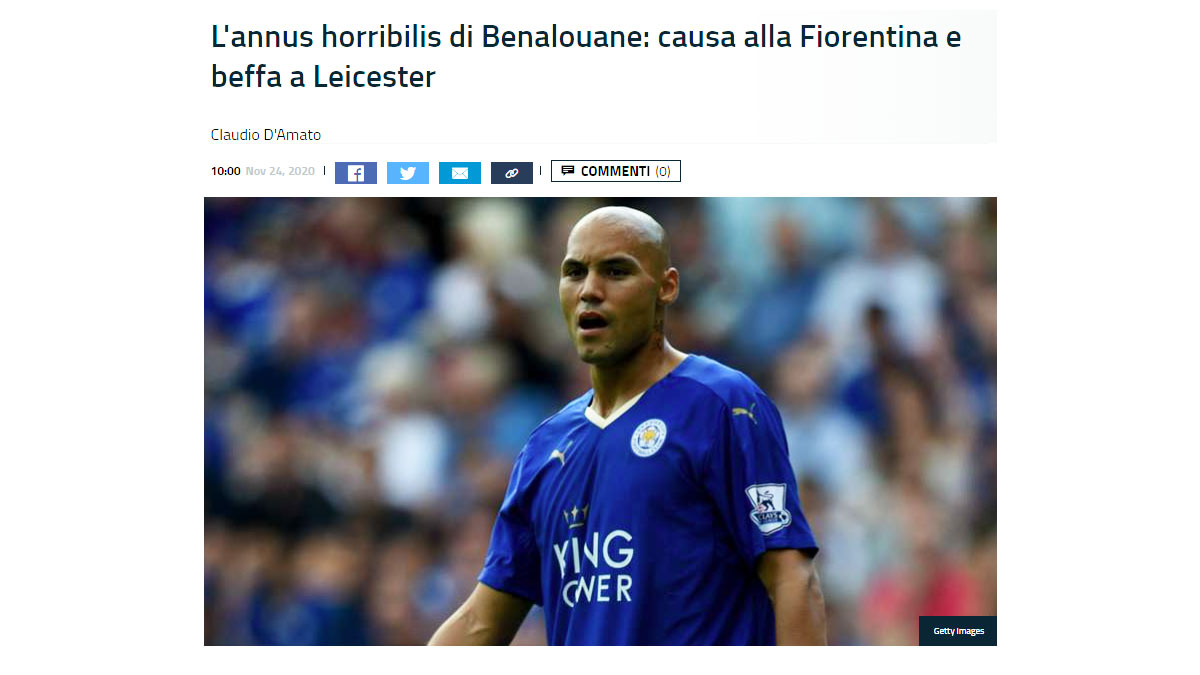Click the speech bubble icon beside COMMENTI
The height and width of the screenshot is (675, 1200).
(x=568, y=171)
